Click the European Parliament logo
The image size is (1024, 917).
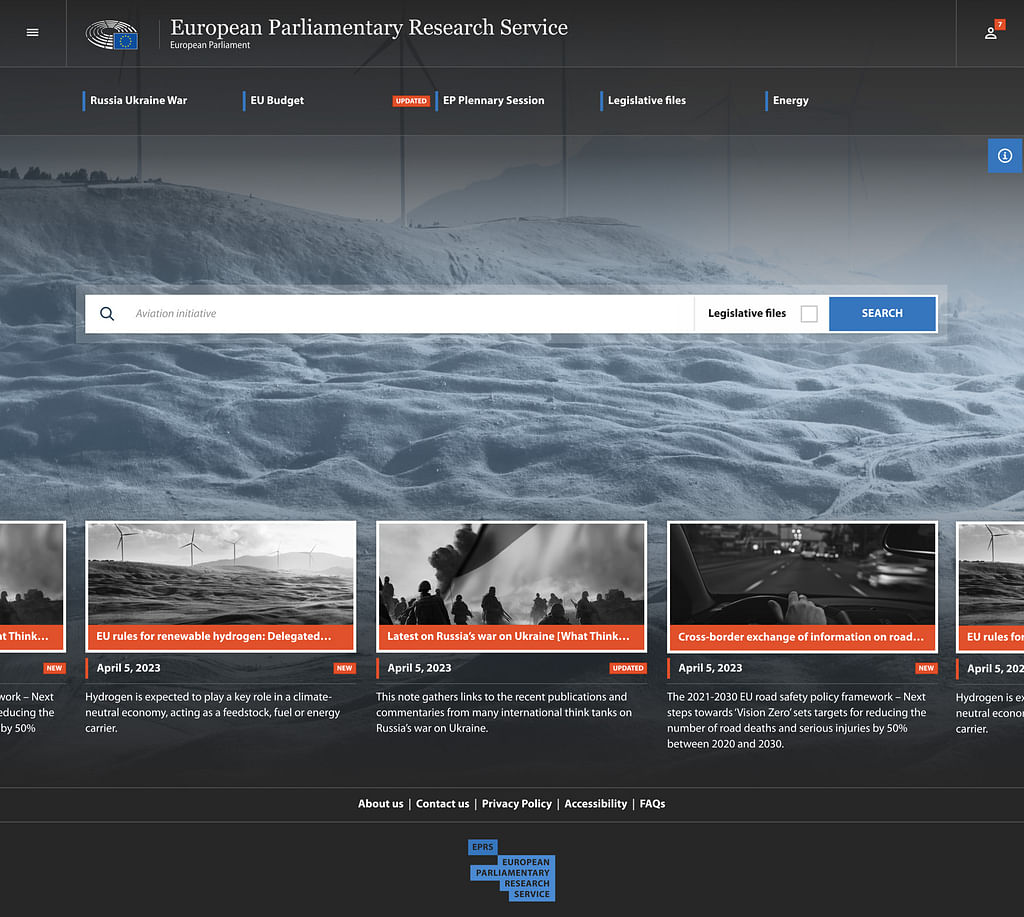coord(112,34)
